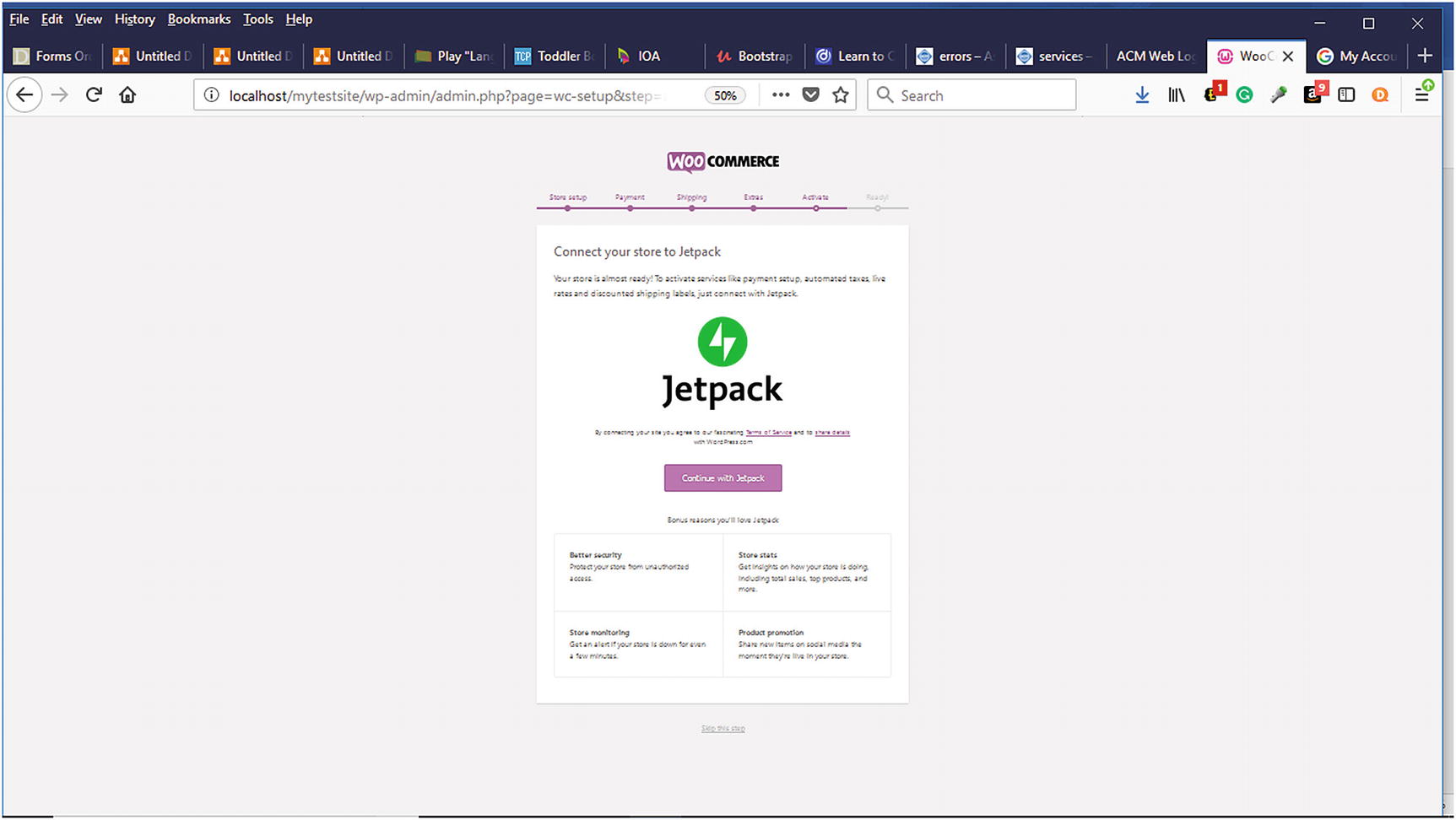1456x820 pixels.
Task: Click the WooCommerce logo
Action: pos(723,161)
